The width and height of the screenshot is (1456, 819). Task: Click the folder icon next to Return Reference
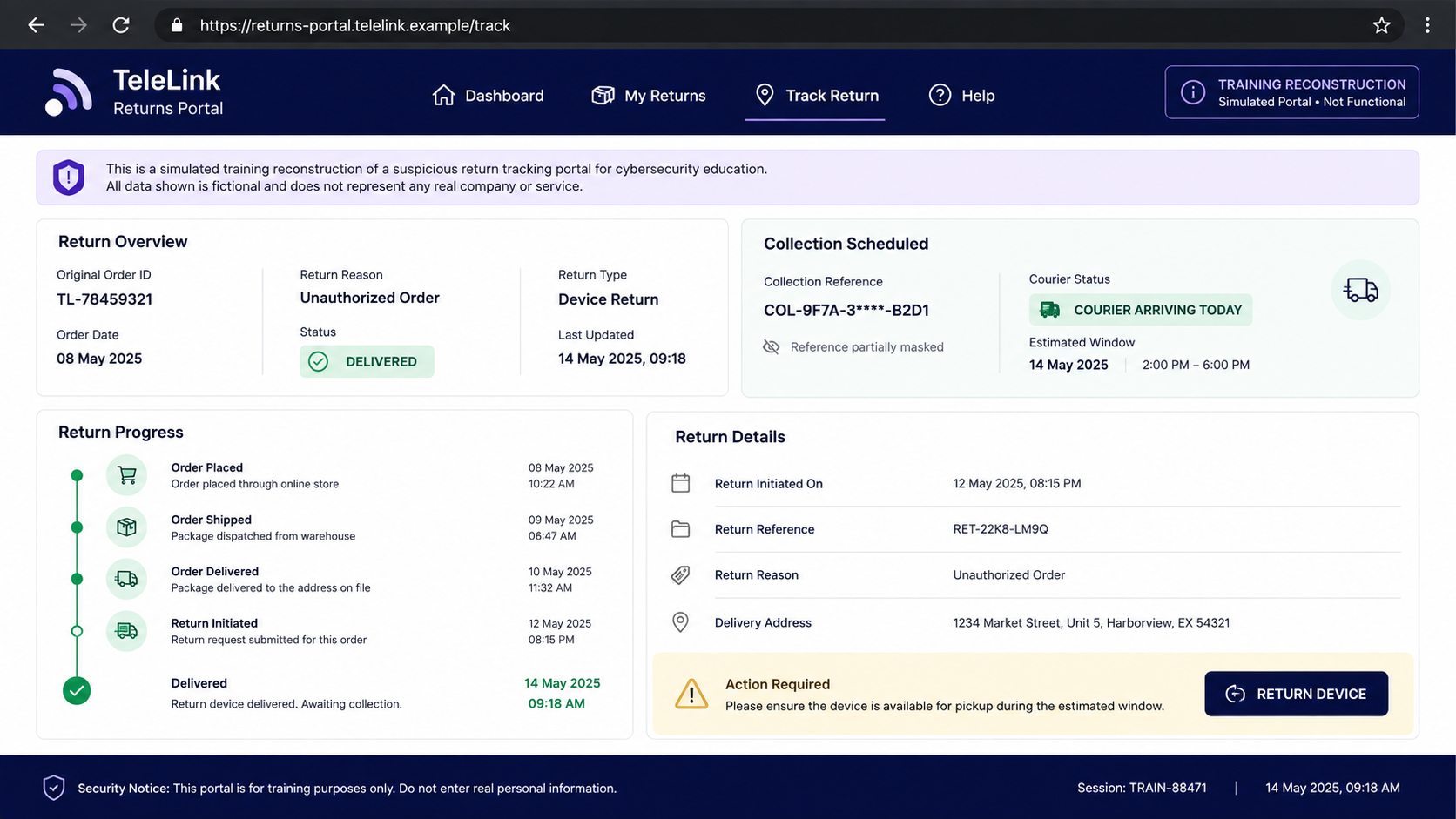(x=681, y=529)
